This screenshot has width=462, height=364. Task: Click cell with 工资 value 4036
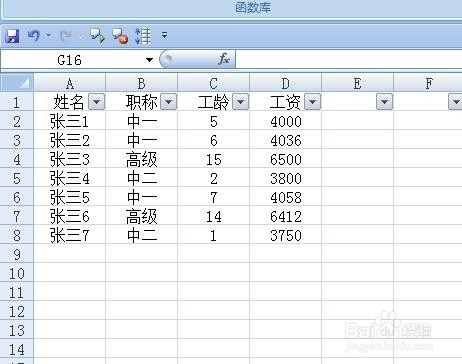[286, 140]
